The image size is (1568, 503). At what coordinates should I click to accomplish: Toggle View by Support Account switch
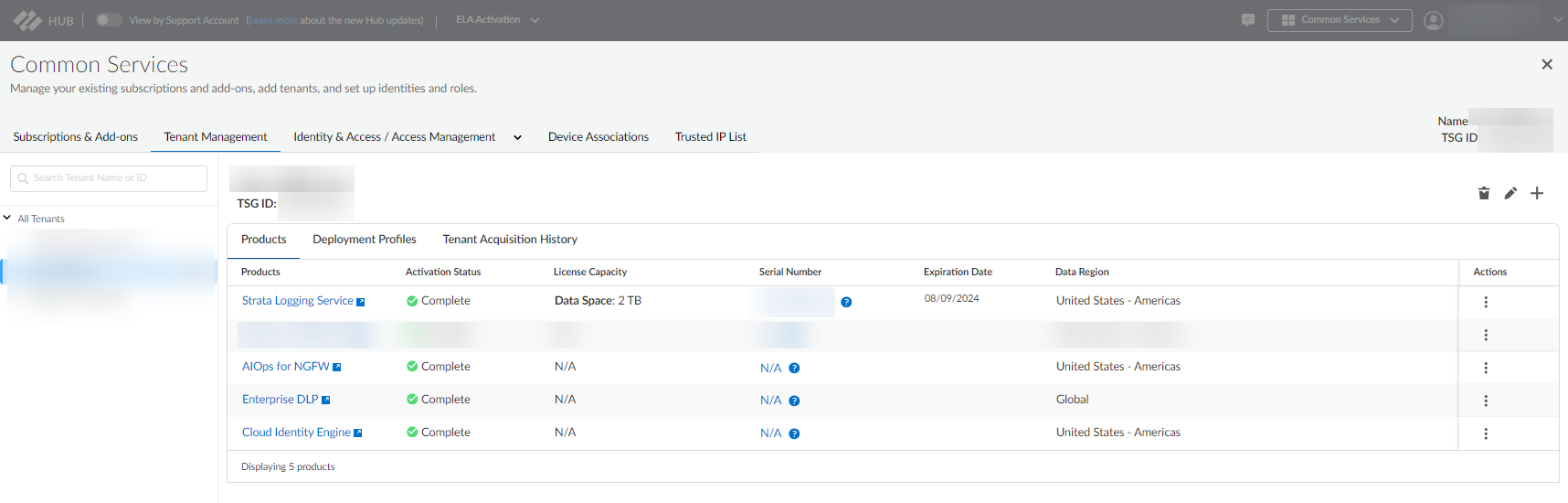(109, 19)
